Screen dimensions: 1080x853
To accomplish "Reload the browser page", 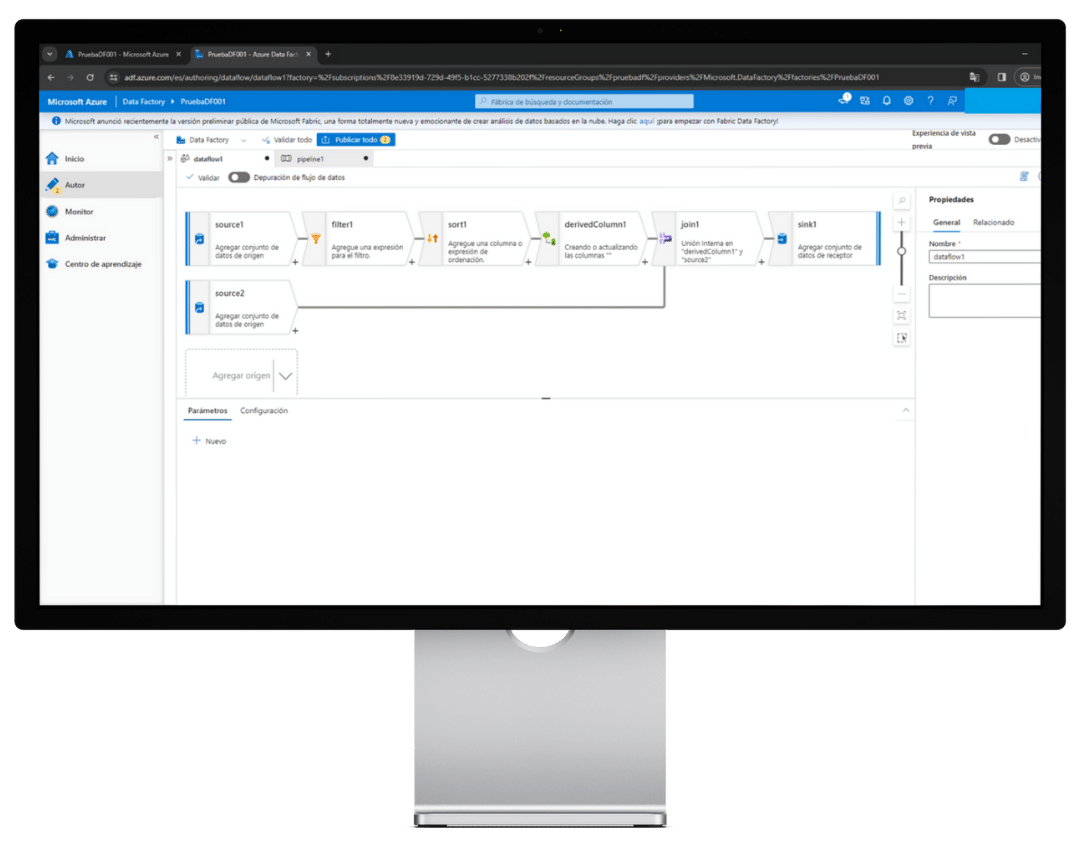I will tap(90, 77).
